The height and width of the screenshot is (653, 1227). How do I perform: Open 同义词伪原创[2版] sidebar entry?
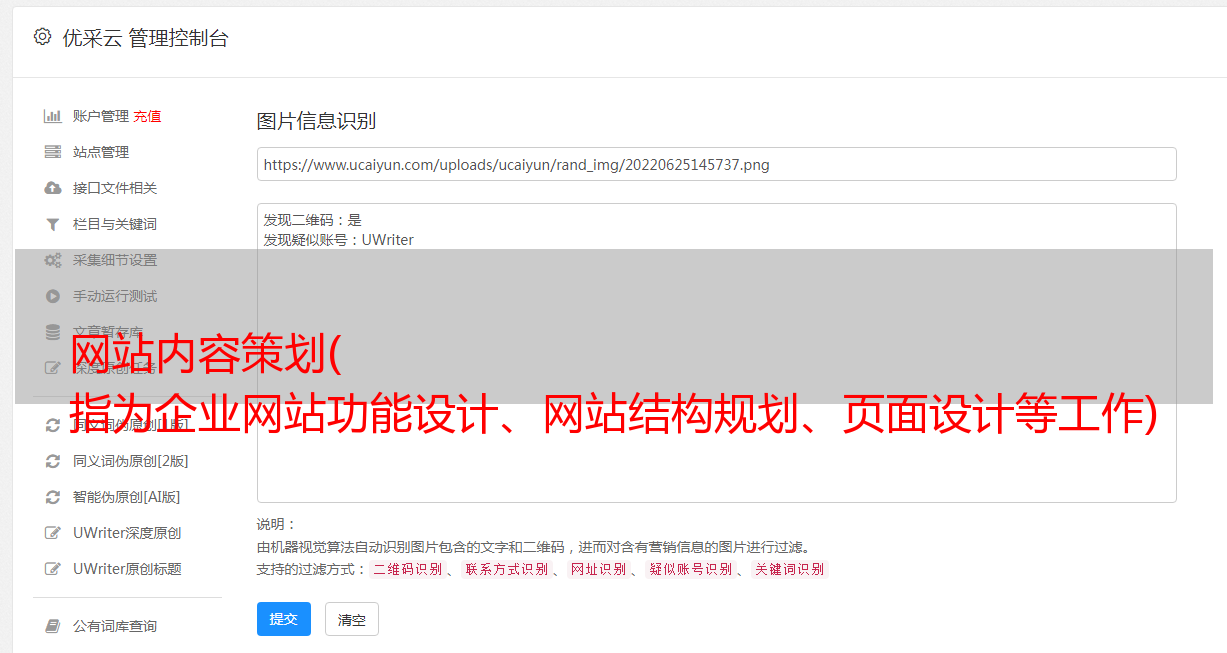coord(131,461)
